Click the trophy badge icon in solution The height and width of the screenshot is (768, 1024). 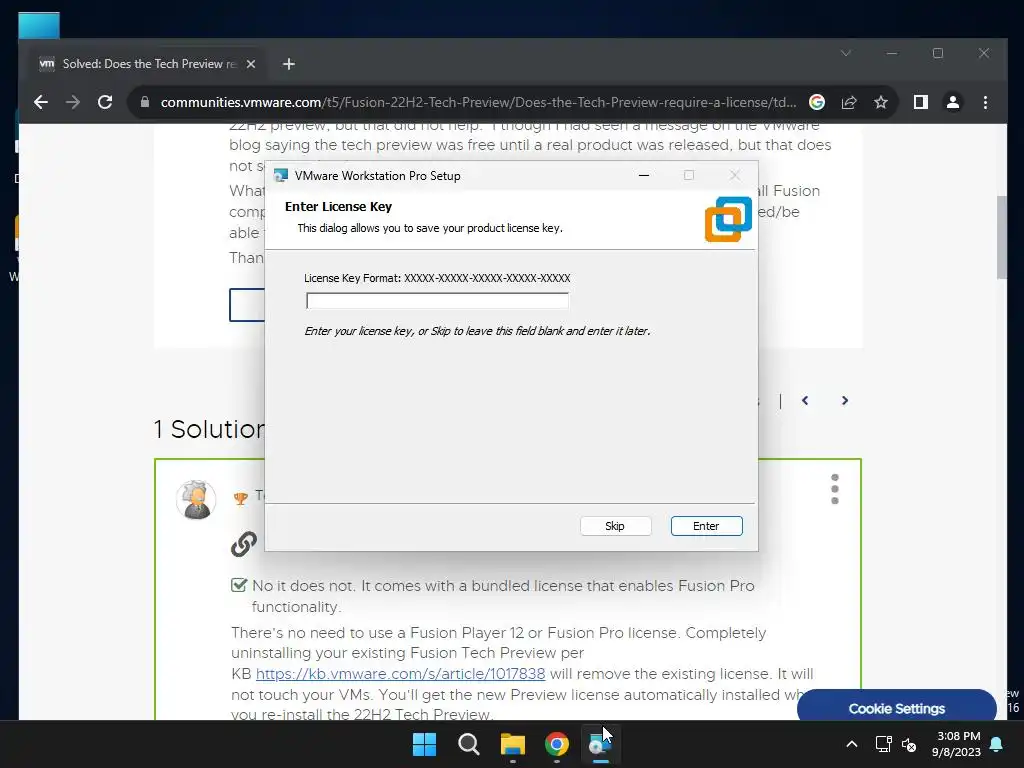click(x=240, y=499)
